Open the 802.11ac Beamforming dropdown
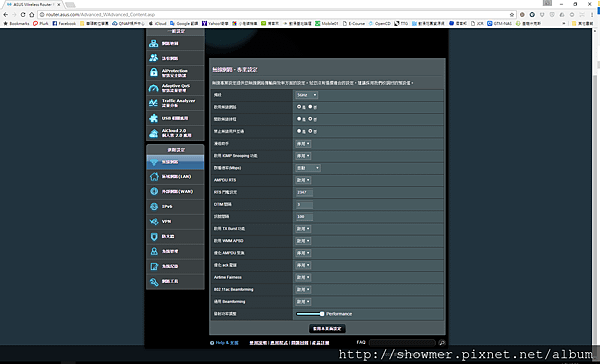This screenshot has width=600, height=364. pos(303,289)
